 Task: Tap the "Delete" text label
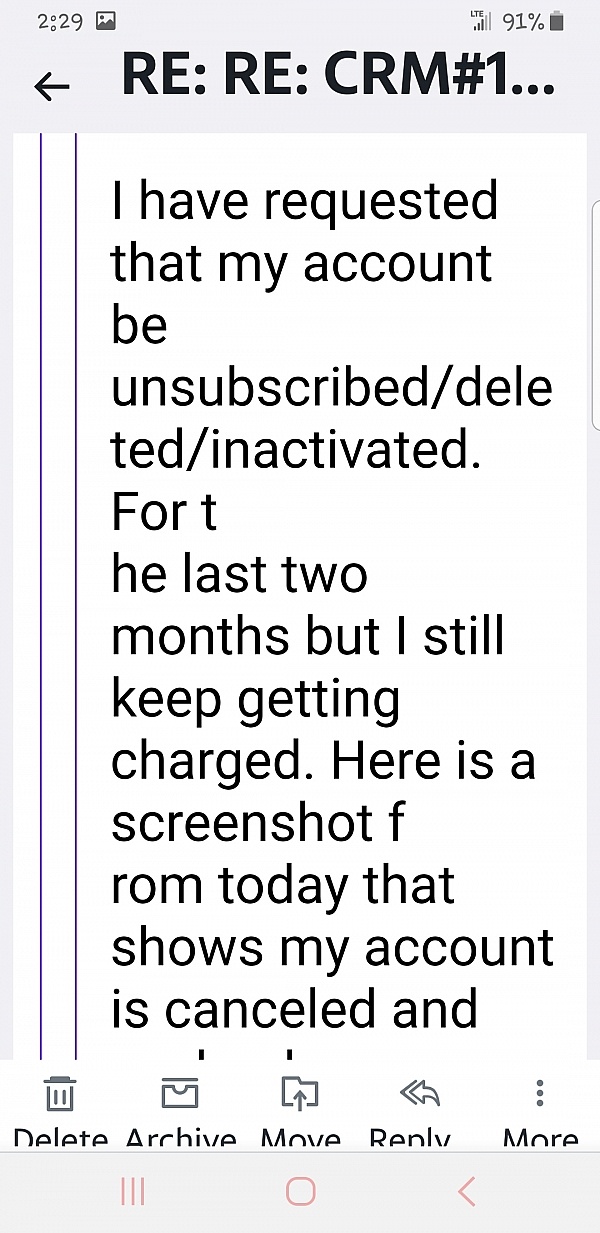point(61,1139)
